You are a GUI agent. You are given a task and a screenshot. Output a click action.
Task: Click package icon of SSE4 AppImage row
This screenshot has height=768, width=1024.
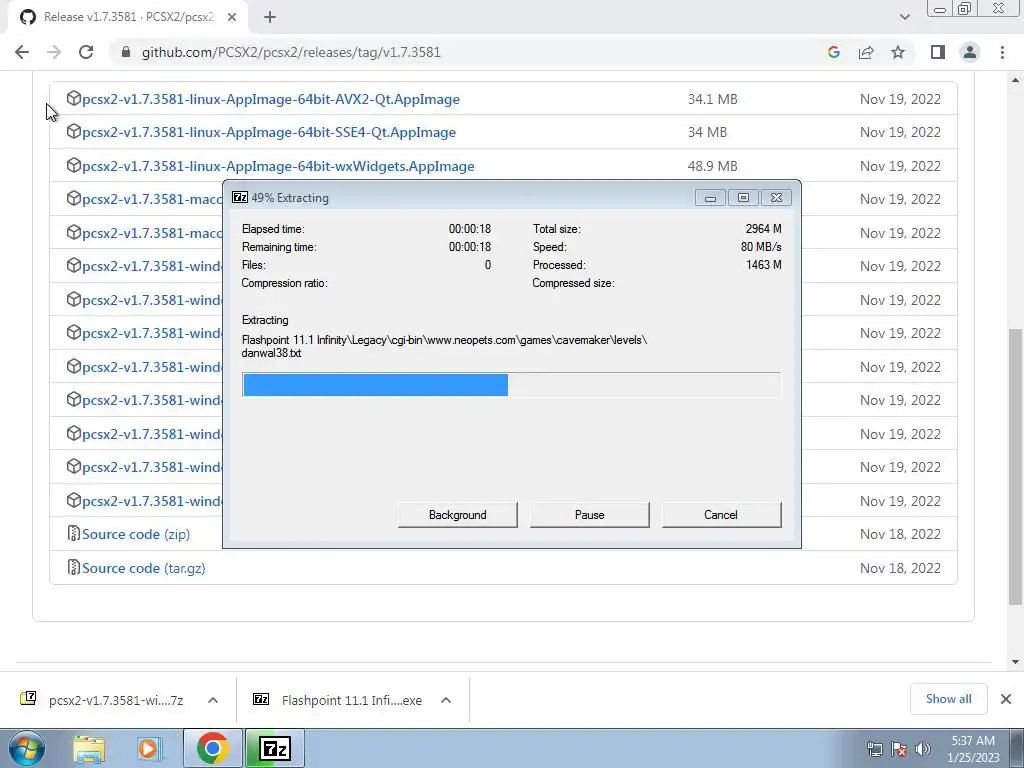(x=73, y=131)
